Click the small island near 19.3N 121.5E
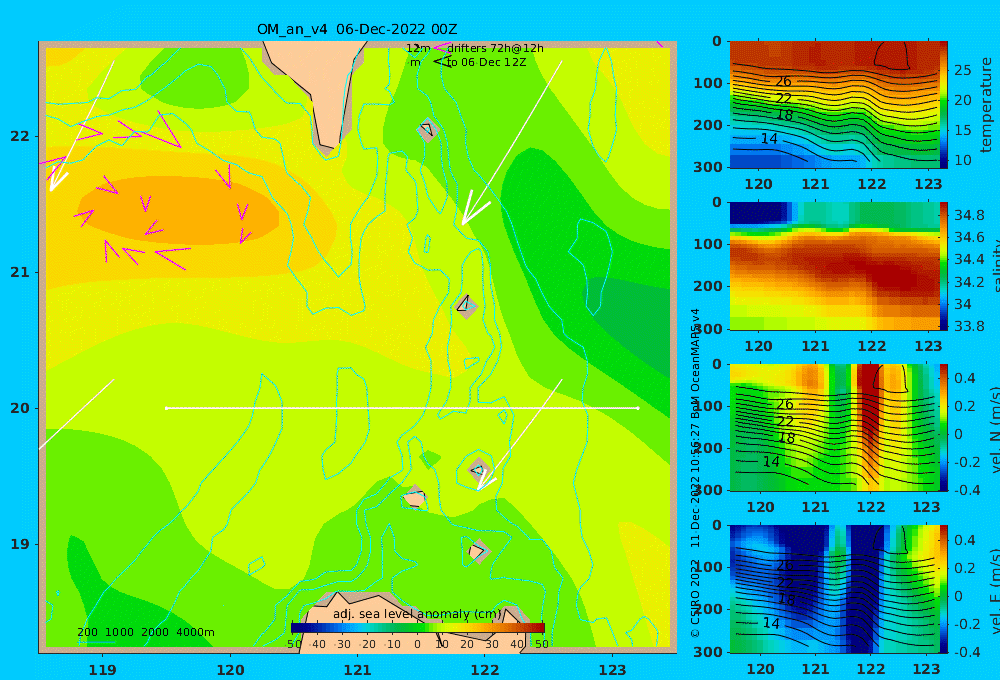The image size is (1000, 680). 415,498
